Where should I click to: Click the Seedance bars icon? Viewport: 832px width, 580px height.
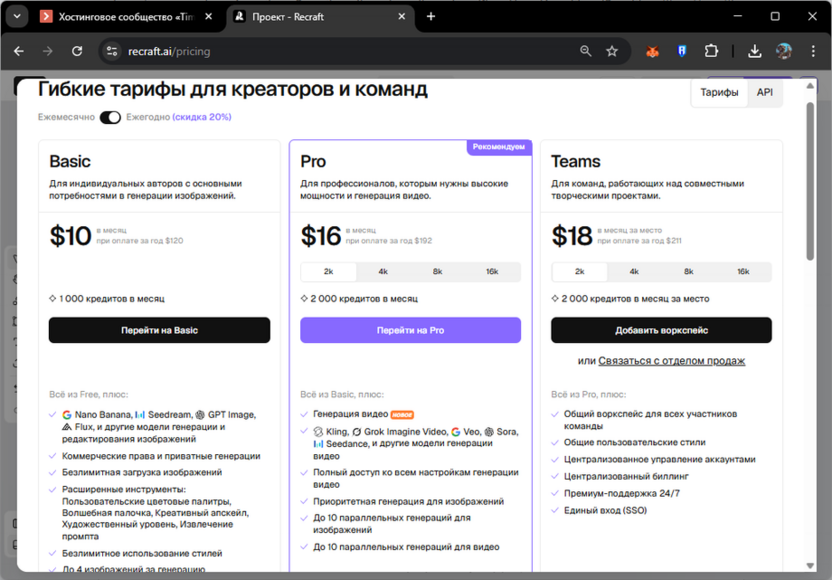tap(318, 444)
